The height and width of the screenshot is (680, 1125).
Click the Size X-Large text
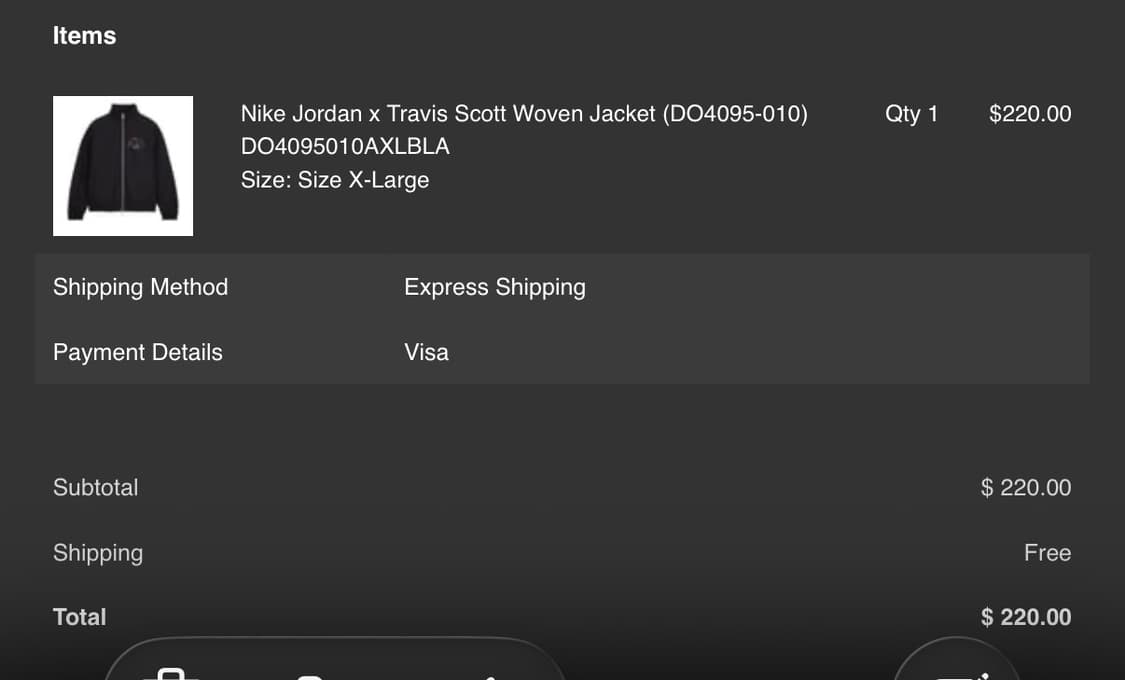335,180
